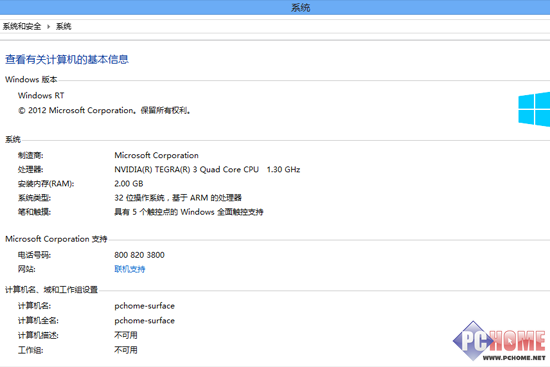Expand the breadcrumb arrow after 系统和安全
This screenshot has height=367, width=550.
tap(48, 27)
